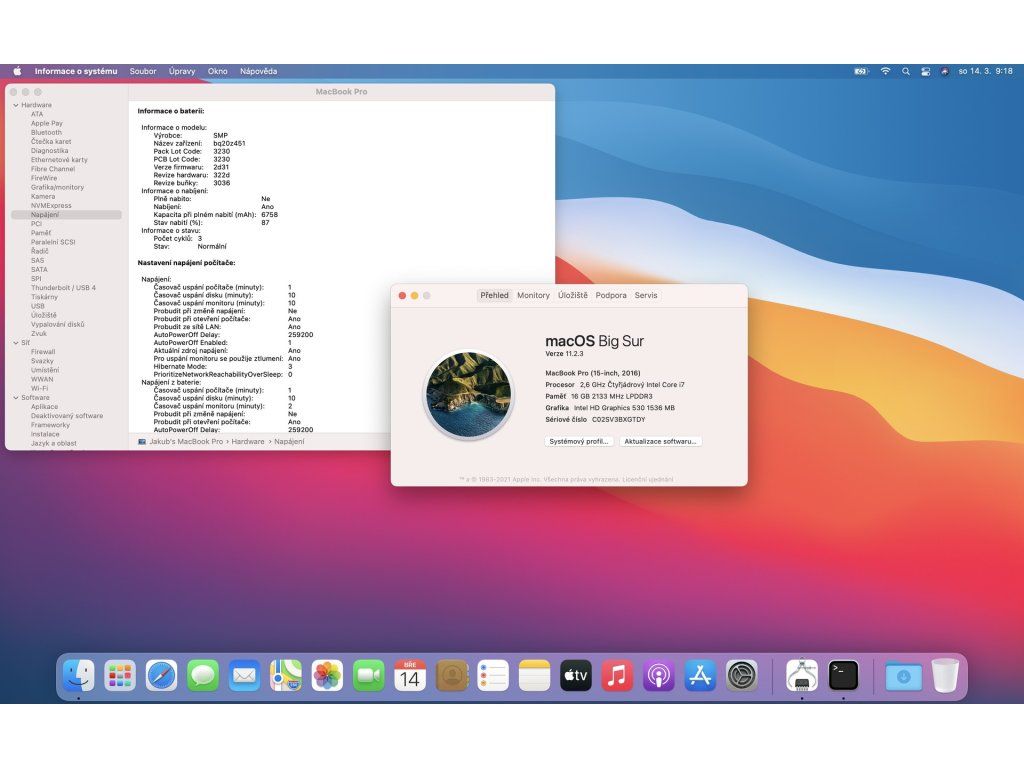
Task: Open Podcasts from the dock
Action: coord(658,676)
